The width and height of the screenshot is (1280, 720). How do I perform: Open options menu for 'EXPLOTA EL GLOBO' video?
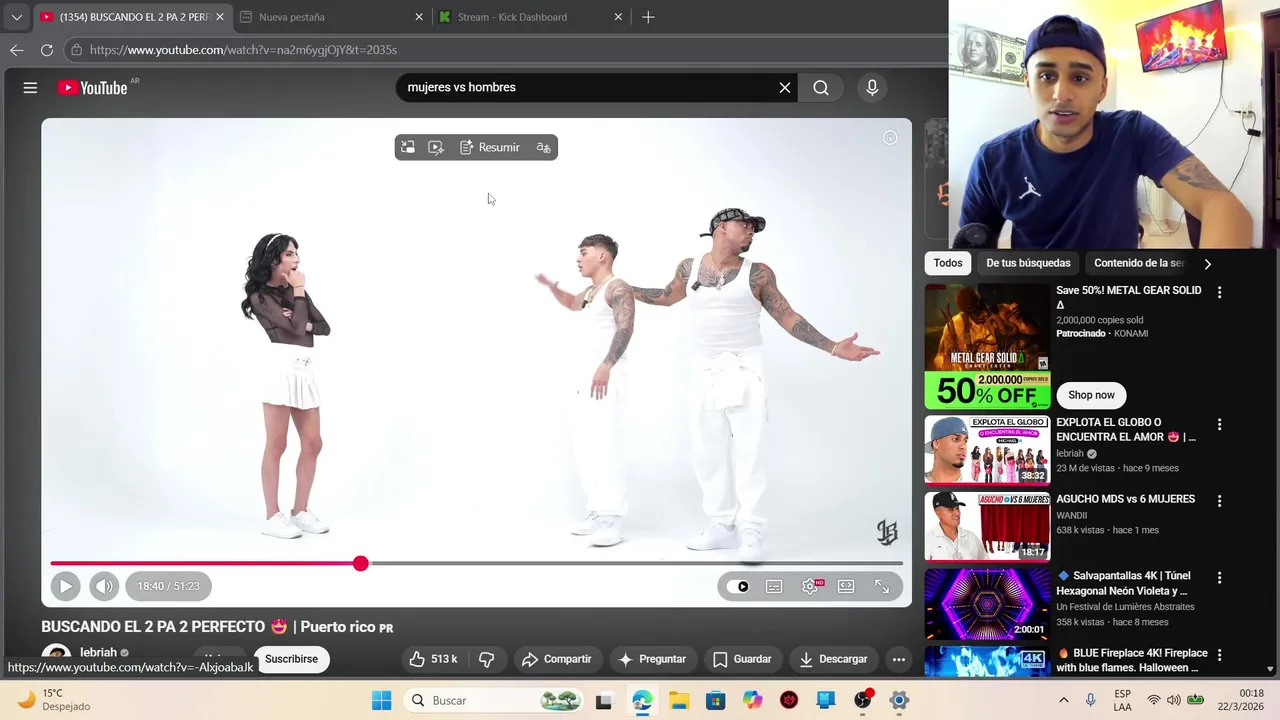(1219, 425)
